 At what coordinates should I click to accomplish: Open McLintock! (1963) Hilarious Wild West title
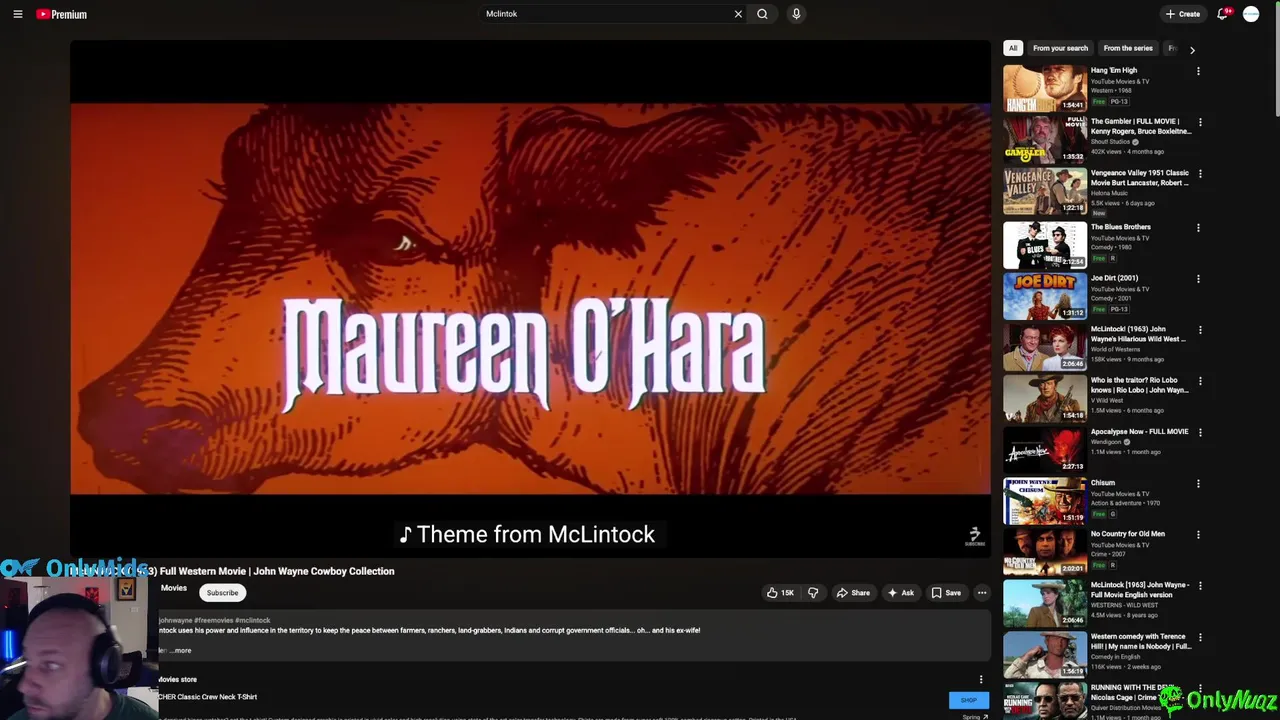tap(1138, 334)
